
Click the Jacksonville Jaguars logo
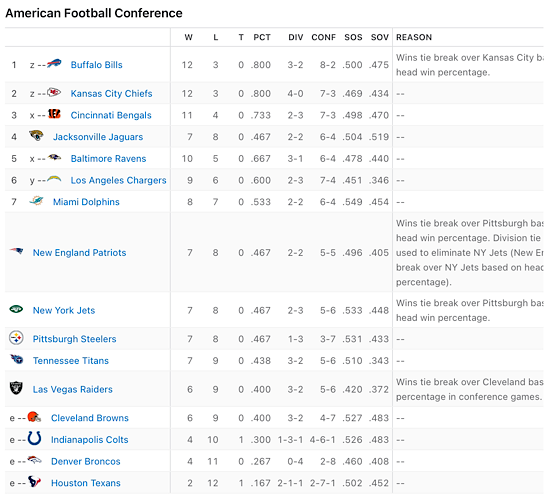36,135
